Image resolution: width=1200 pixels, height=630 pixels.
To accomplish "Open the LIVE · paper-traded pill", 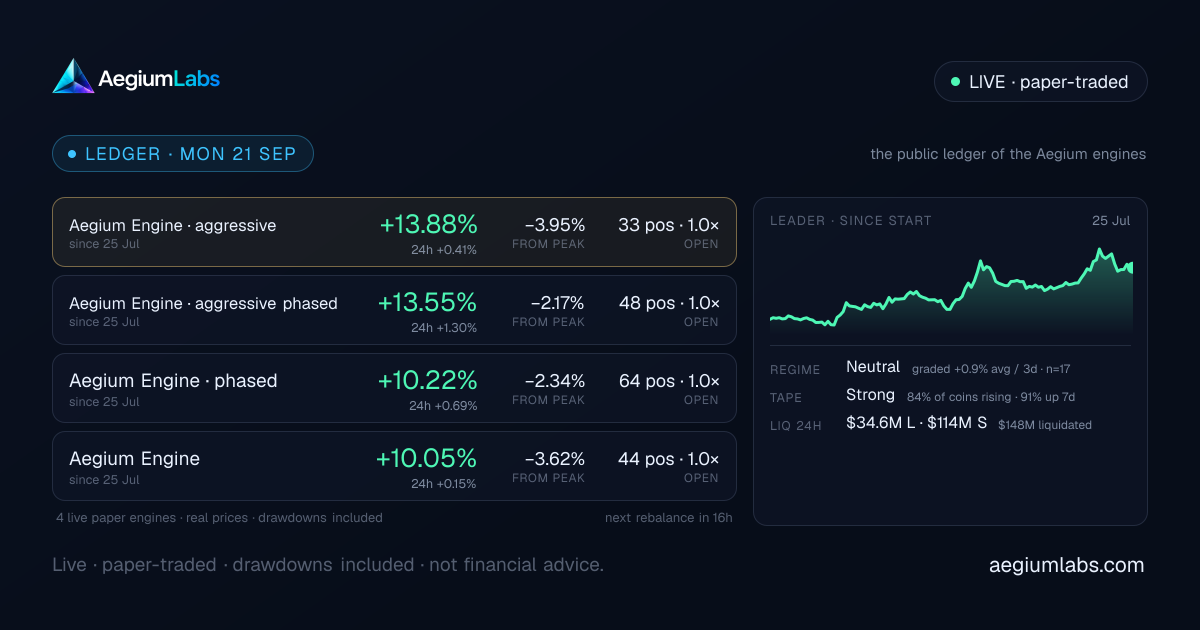I will pos(1040,82).
